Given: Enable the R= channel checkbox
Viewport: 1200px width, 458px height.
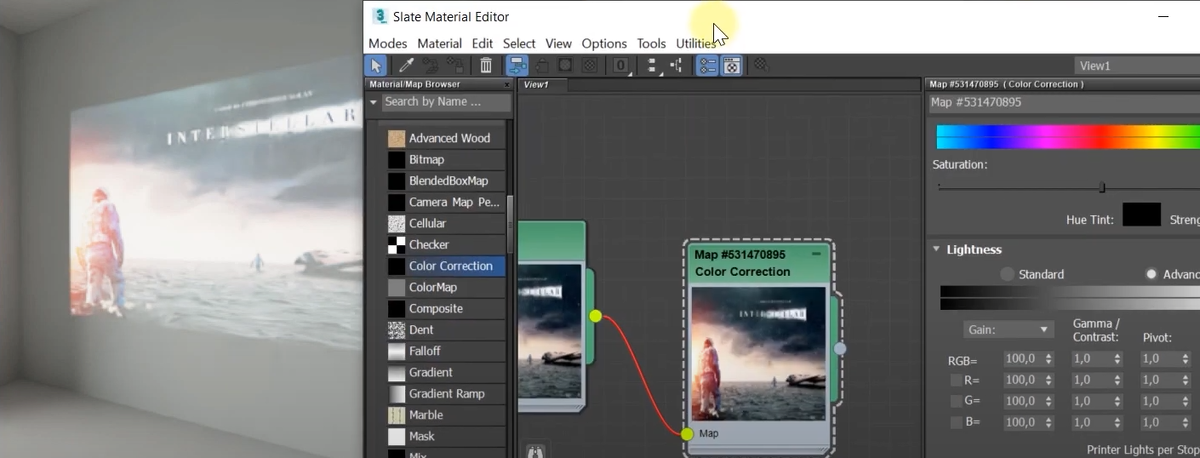Looking at the screenshot, I should 956,380.
